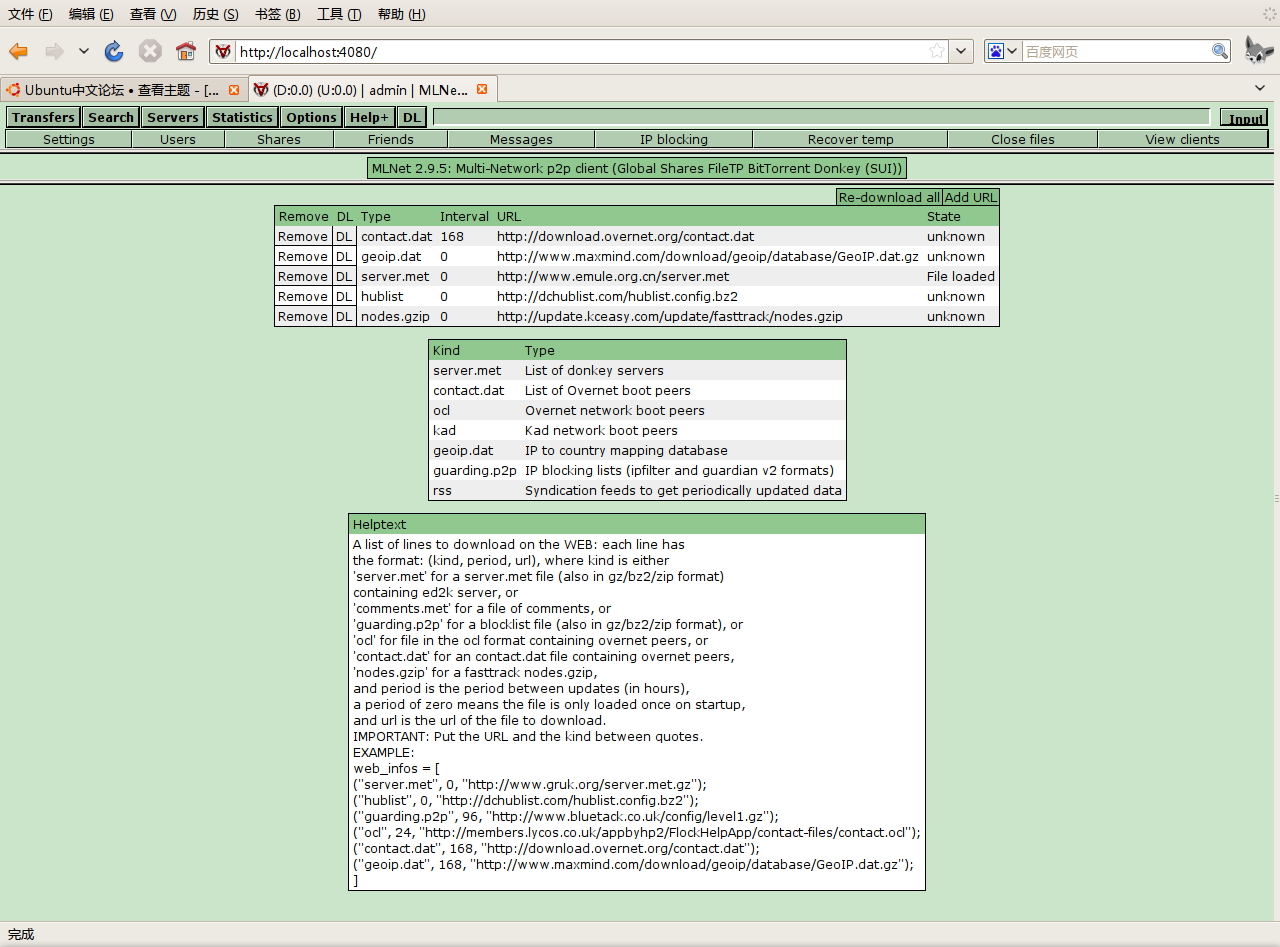Click the Re-download all button
This screenshot has height=947, width=1280.
889,197
